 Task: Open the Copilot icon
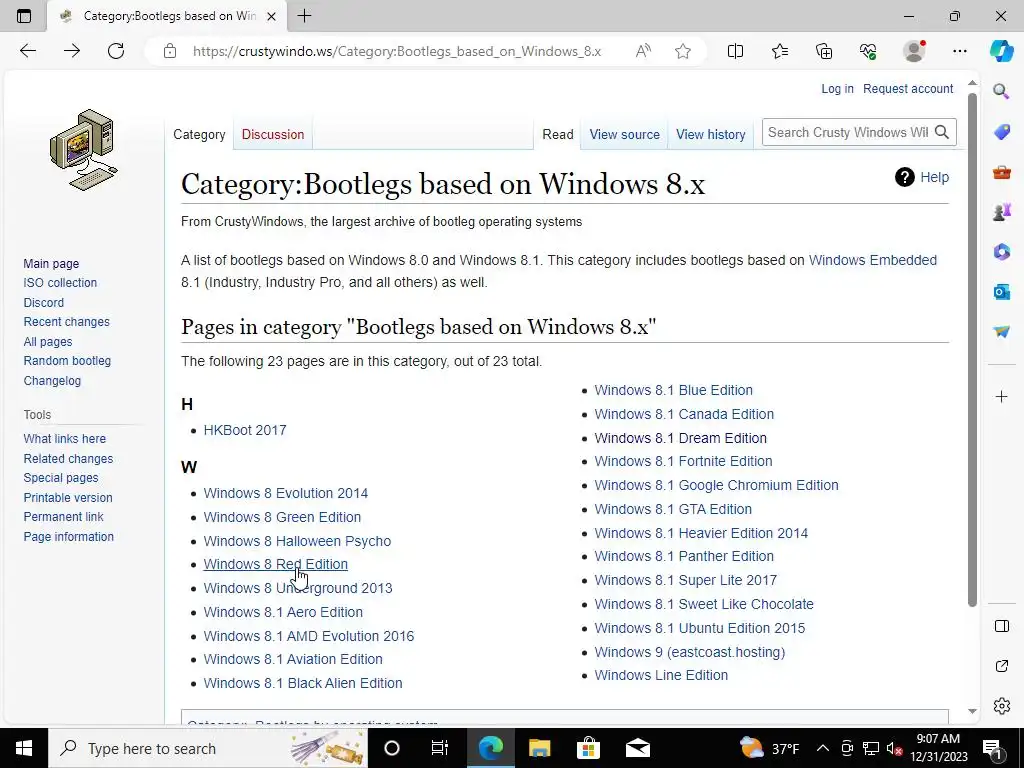click(1001, 51)
